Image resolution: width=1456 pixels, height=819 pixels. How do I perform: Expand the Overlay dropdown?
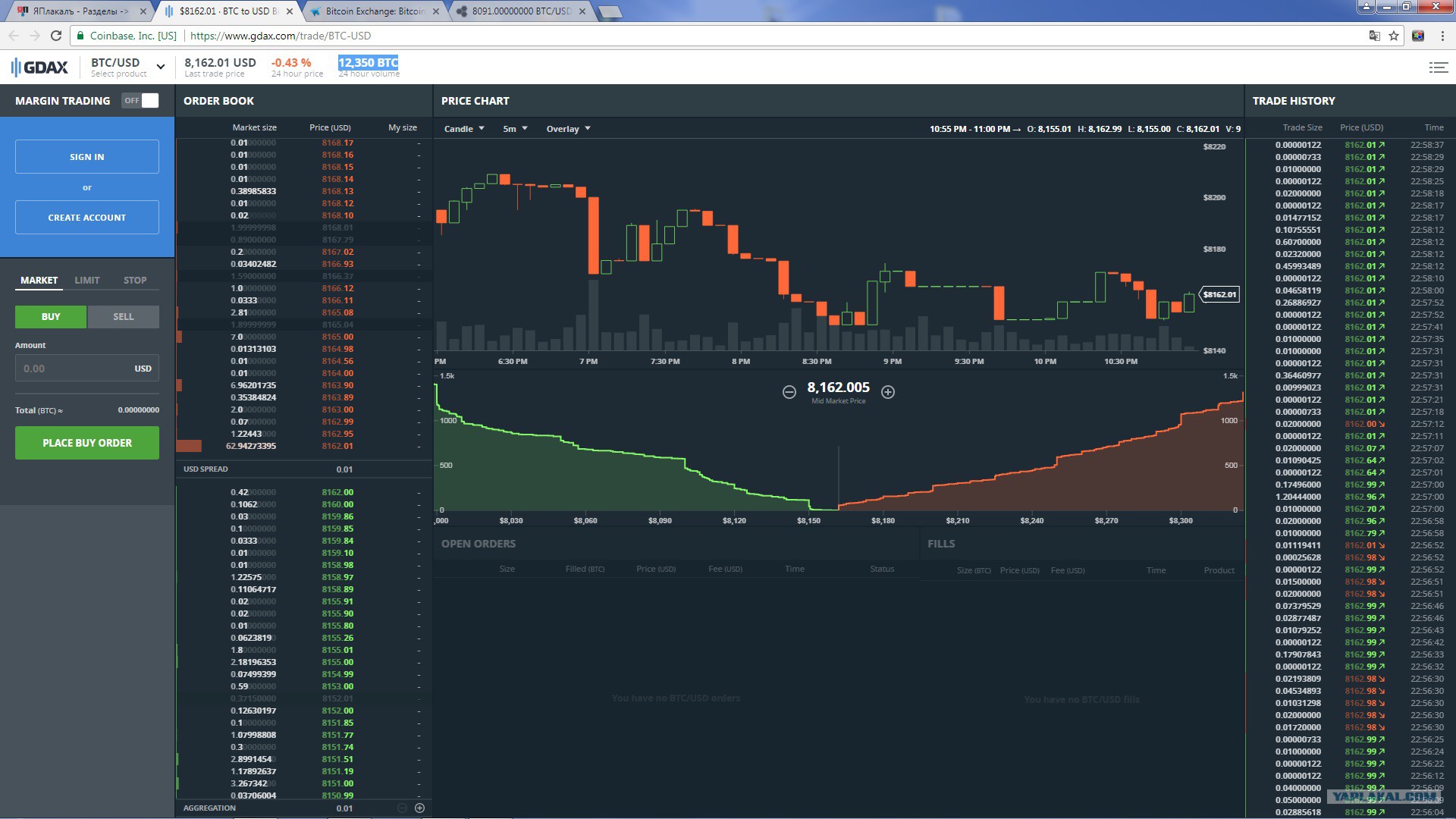pyautogui.click(x=568, y=129)
